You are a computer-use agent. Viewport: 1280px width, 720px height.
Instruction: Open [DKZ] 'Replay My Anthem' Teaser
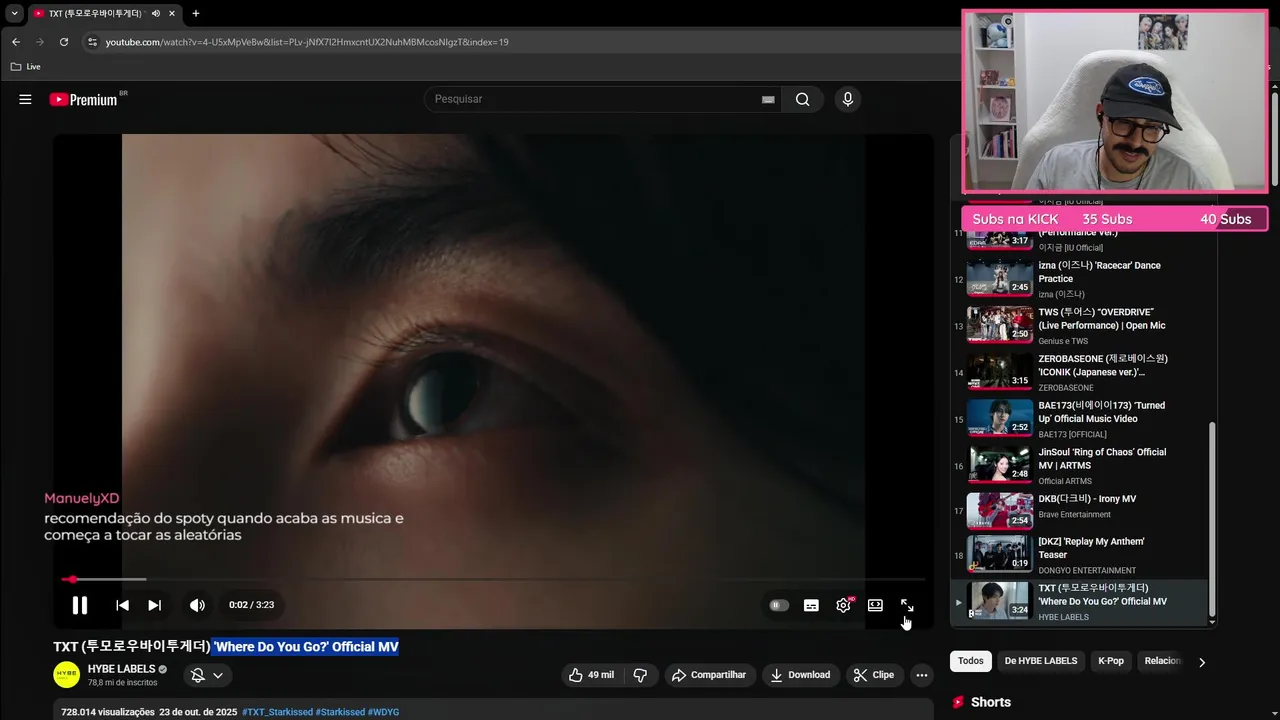pyautogui.click(x=1080, y=555)
